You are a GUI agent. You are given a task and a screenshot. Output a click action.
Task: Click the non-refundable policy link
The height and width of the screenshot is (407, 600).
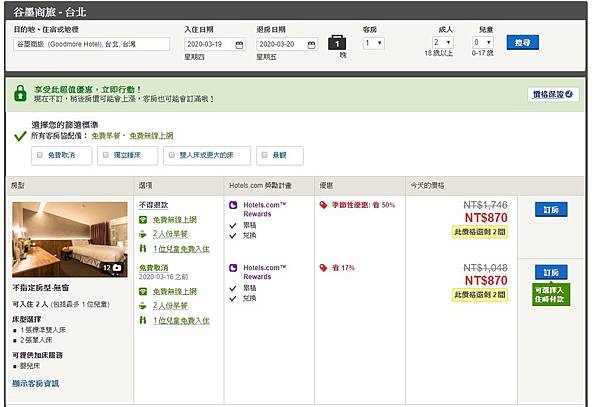(153, 205)
